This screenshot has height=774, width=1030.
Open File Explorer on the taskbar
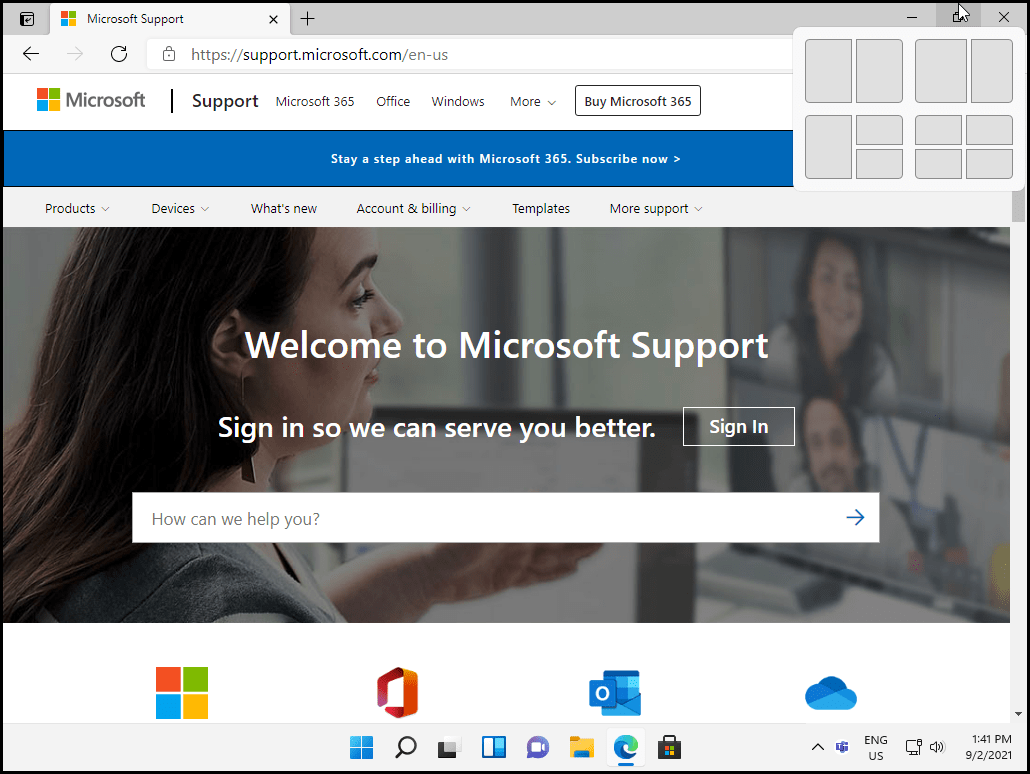[581, 747]
